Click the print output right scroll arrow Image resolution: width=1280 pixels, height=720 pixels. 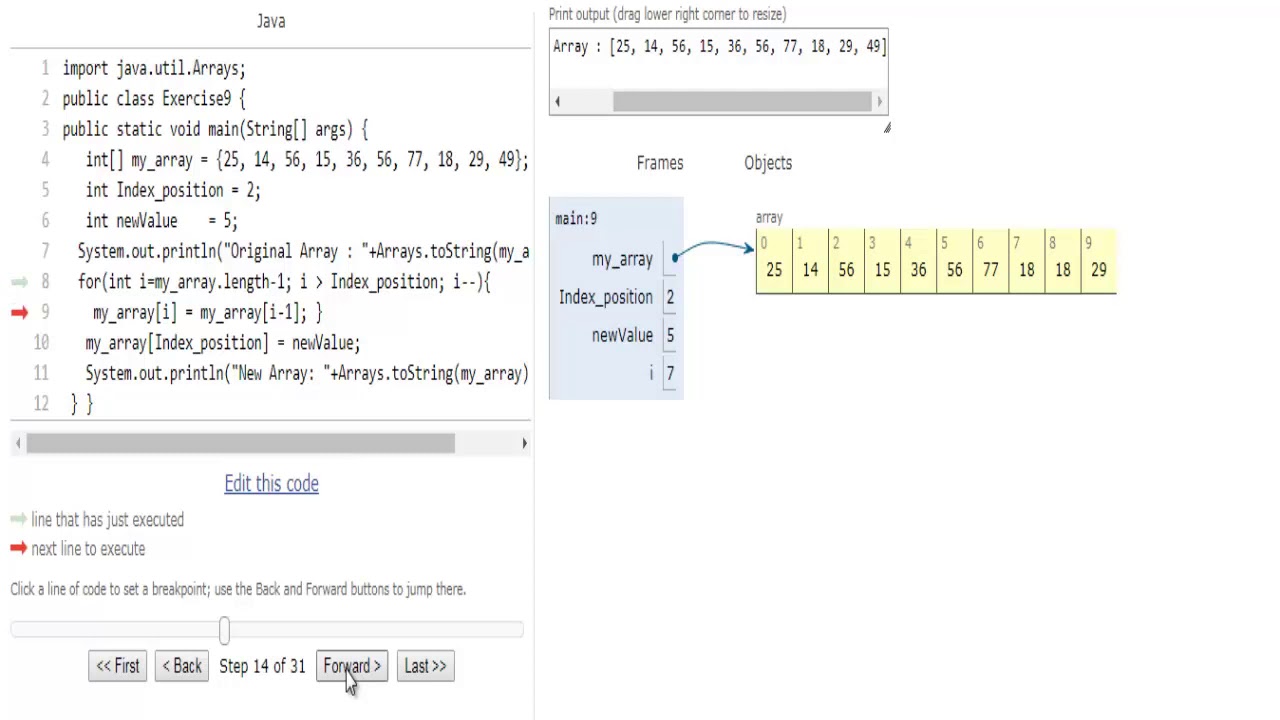pos(879,101)
